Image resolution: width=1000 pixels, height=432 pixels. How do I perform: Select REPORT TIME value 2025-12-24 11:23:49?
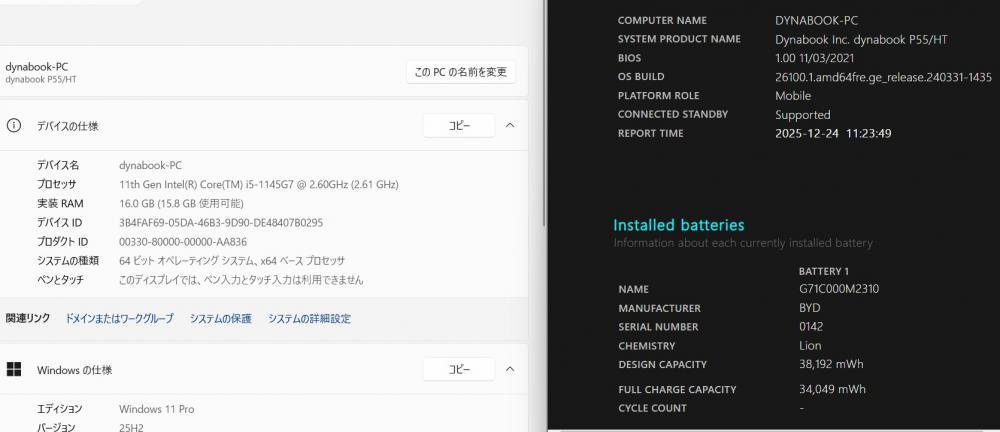[833, 133]
